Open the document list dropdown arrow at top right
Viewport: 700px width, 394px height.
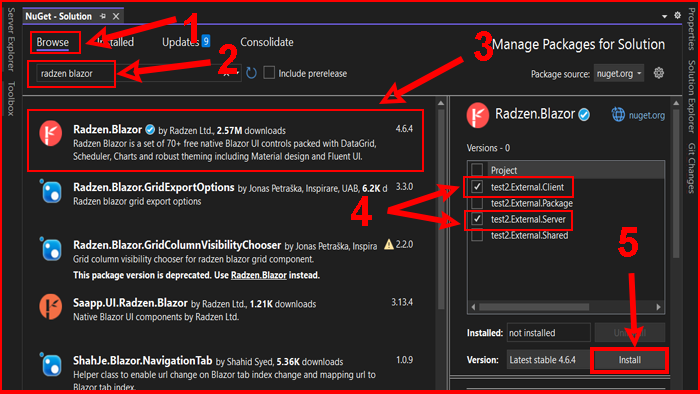pos(664,16)
